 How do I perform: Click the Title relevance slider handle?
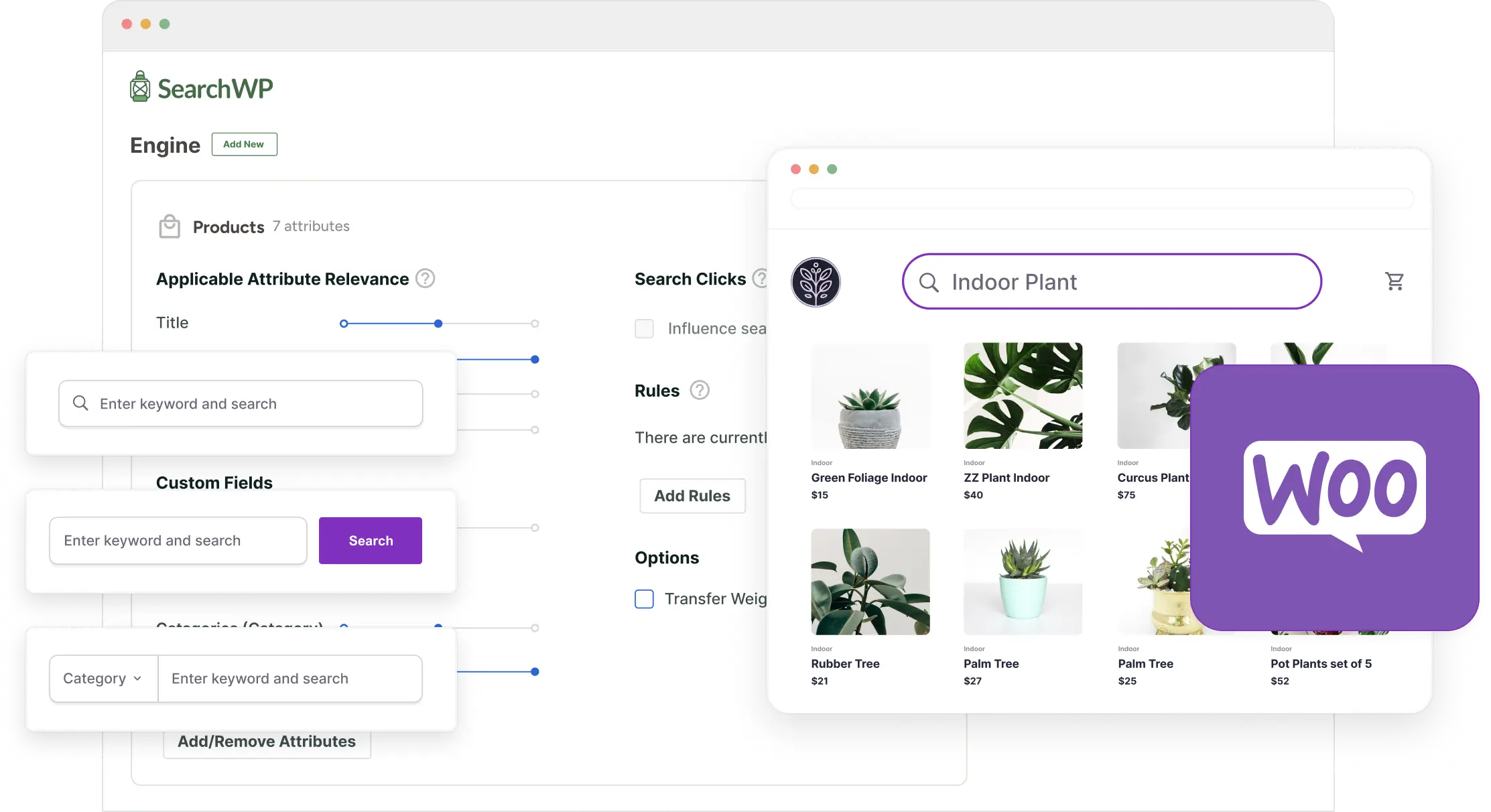438,324
